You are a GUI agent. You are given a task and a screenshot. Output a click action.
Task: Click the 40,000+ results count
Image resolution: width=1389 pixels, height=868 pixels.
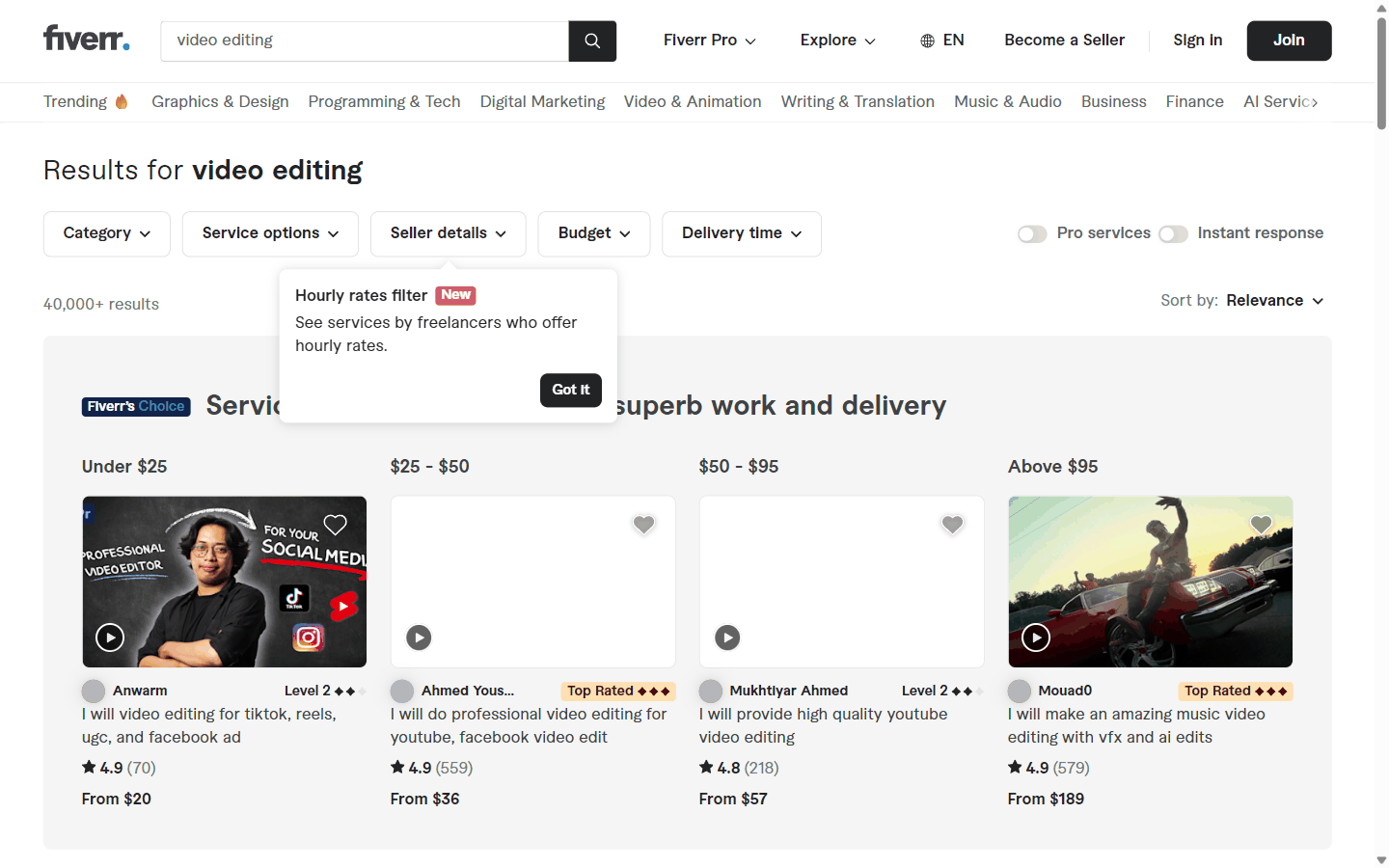[101, 305]
